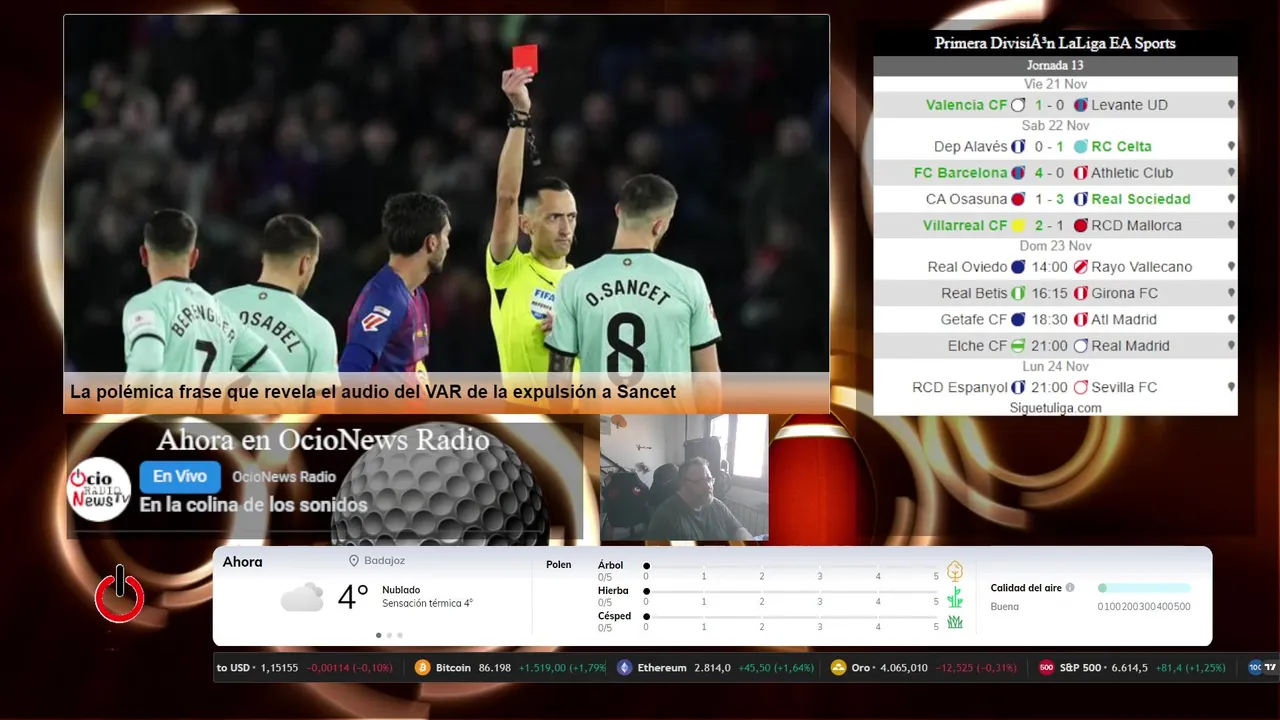Click the 'RCD Espanyol' team name
Screen dimensions: 1280x720
coord(960,387)
